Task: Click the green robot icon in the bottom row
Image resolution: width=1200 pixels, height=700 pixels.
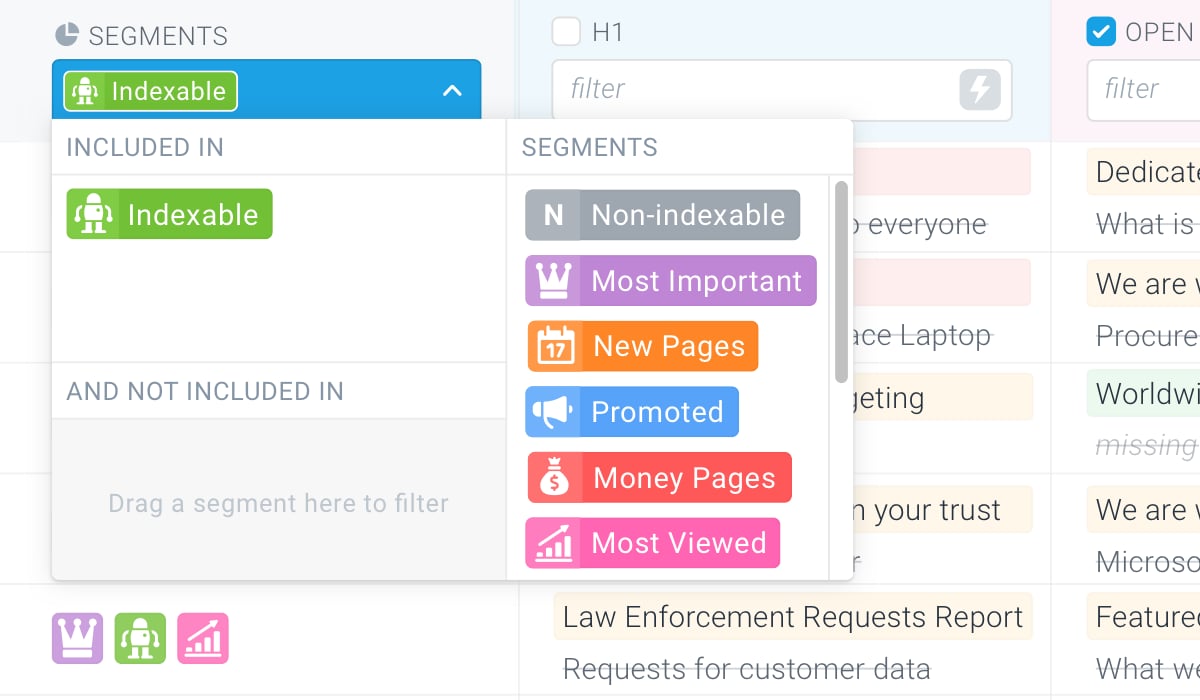Action: (140, 638)
